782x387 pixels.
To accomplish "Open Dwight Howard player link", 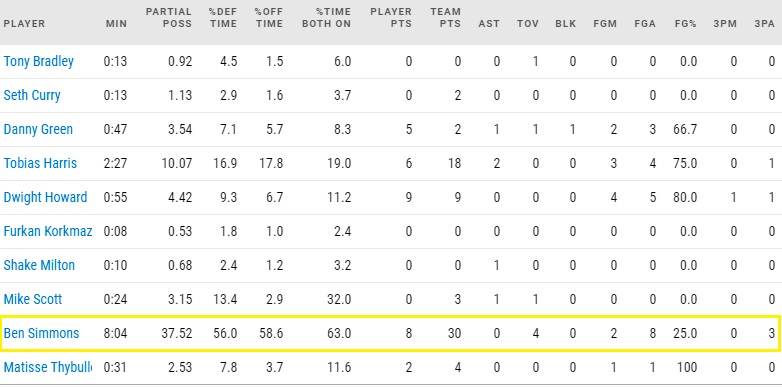I will tap(45, 197).
